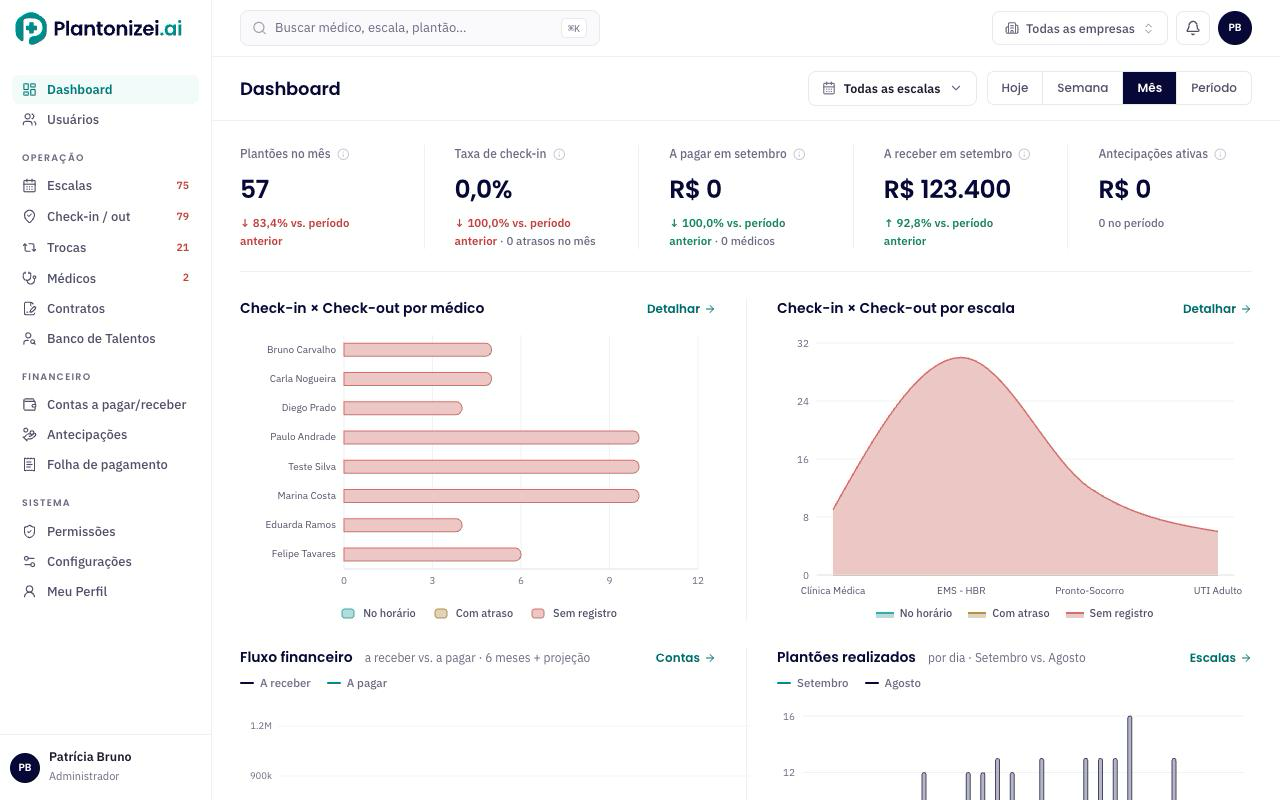Click the search magnifier icon
The height and width of the screenshot is (800, 1280).
pos(259,28)
